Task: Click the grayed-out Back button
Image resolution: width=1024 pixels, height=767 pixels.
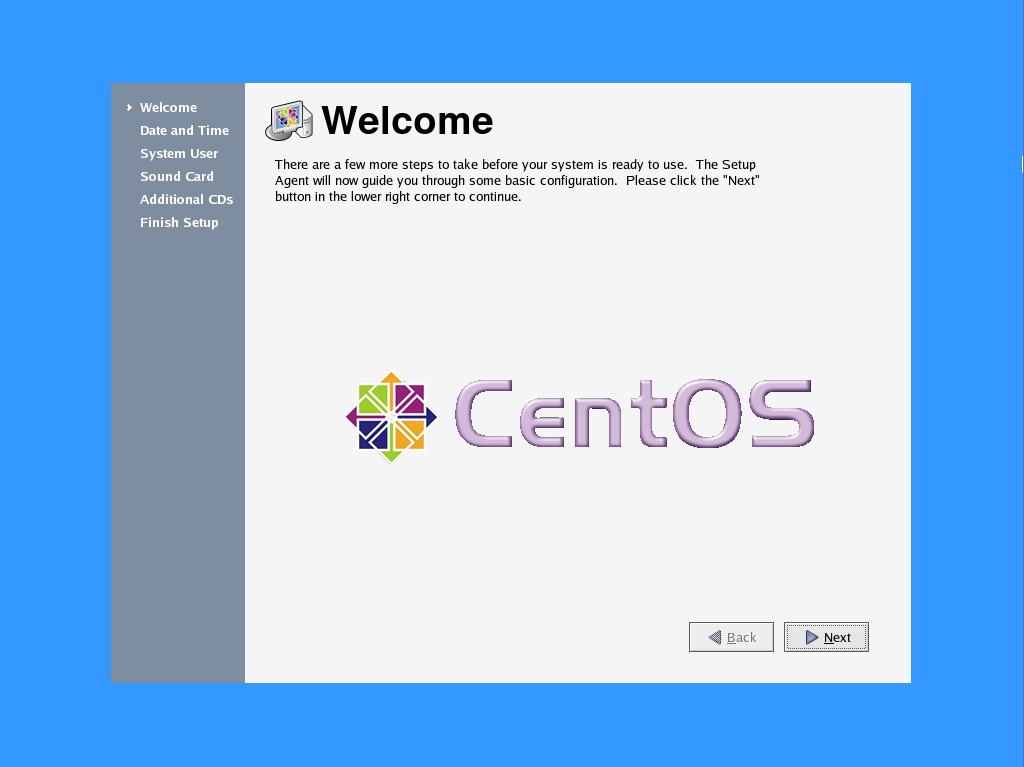Action: tap(731, 637)
